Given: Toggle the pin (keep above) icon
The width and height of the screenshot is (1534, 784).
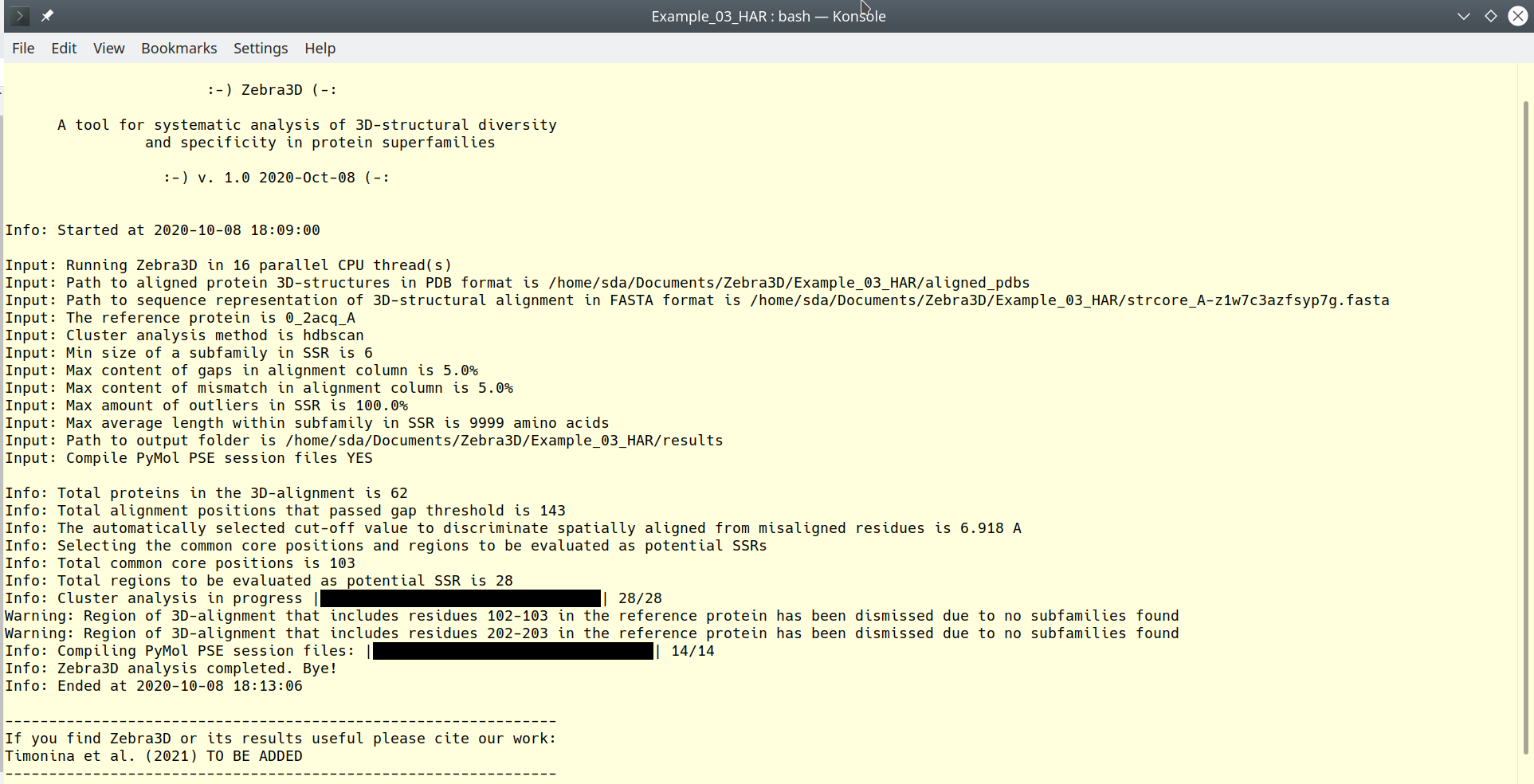Looking at the screenshot, I should (x=47, y=16).
